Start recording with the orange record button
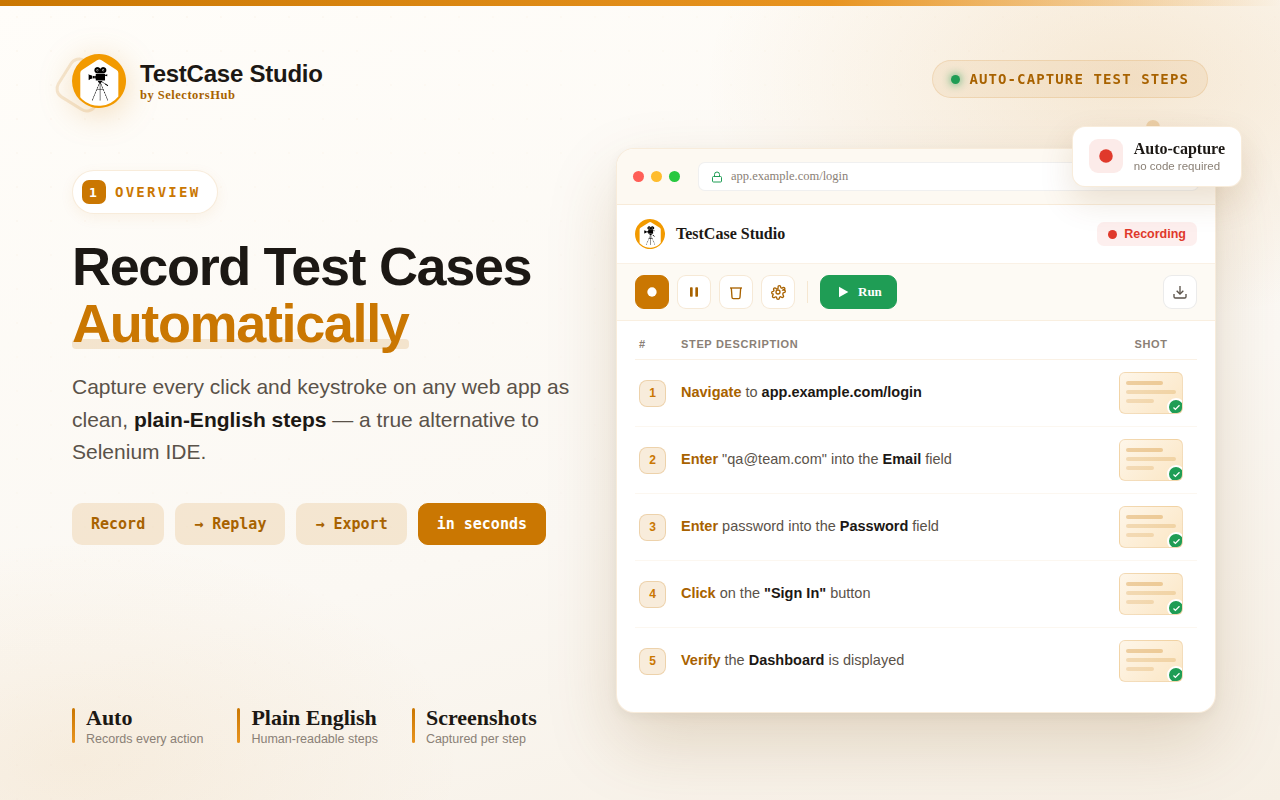This screenshot has width=1280, height=800. click(652, 292)
